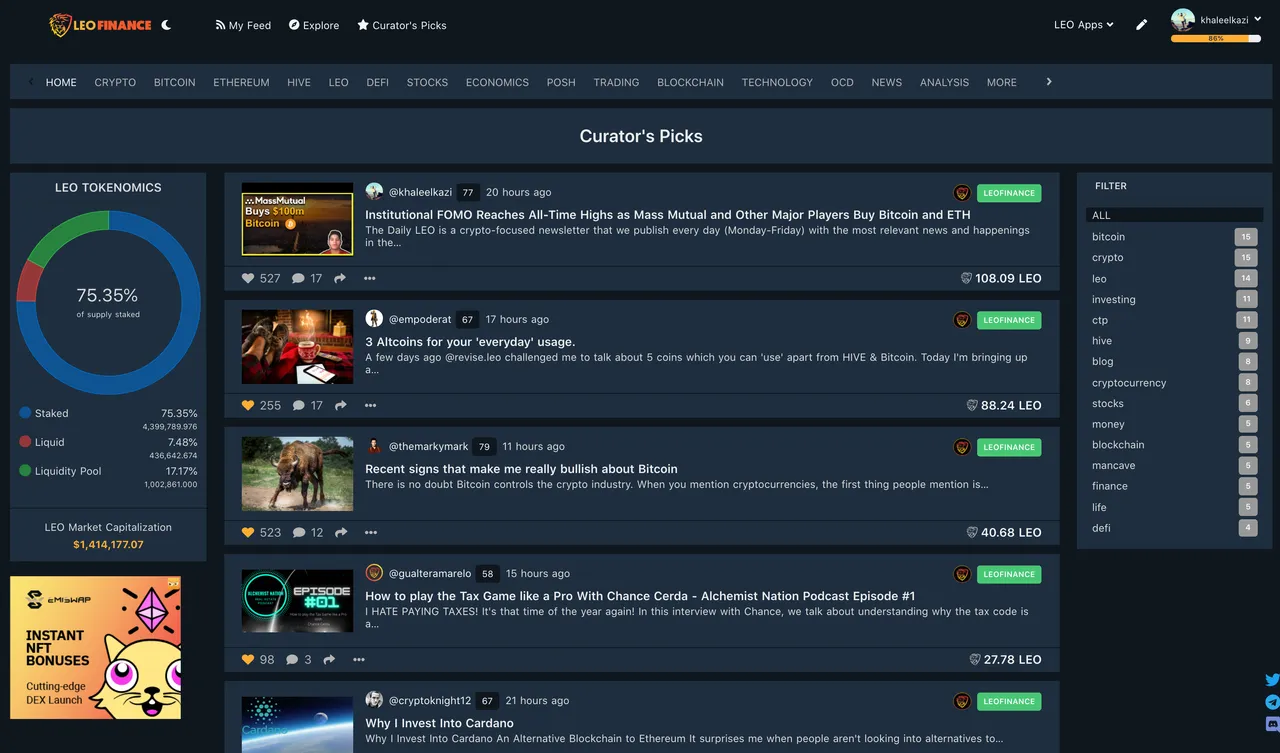Select the BITCOIN category tab
Image resolution: width=1280 pixels, height=753 pixels.
click(175, 82)
